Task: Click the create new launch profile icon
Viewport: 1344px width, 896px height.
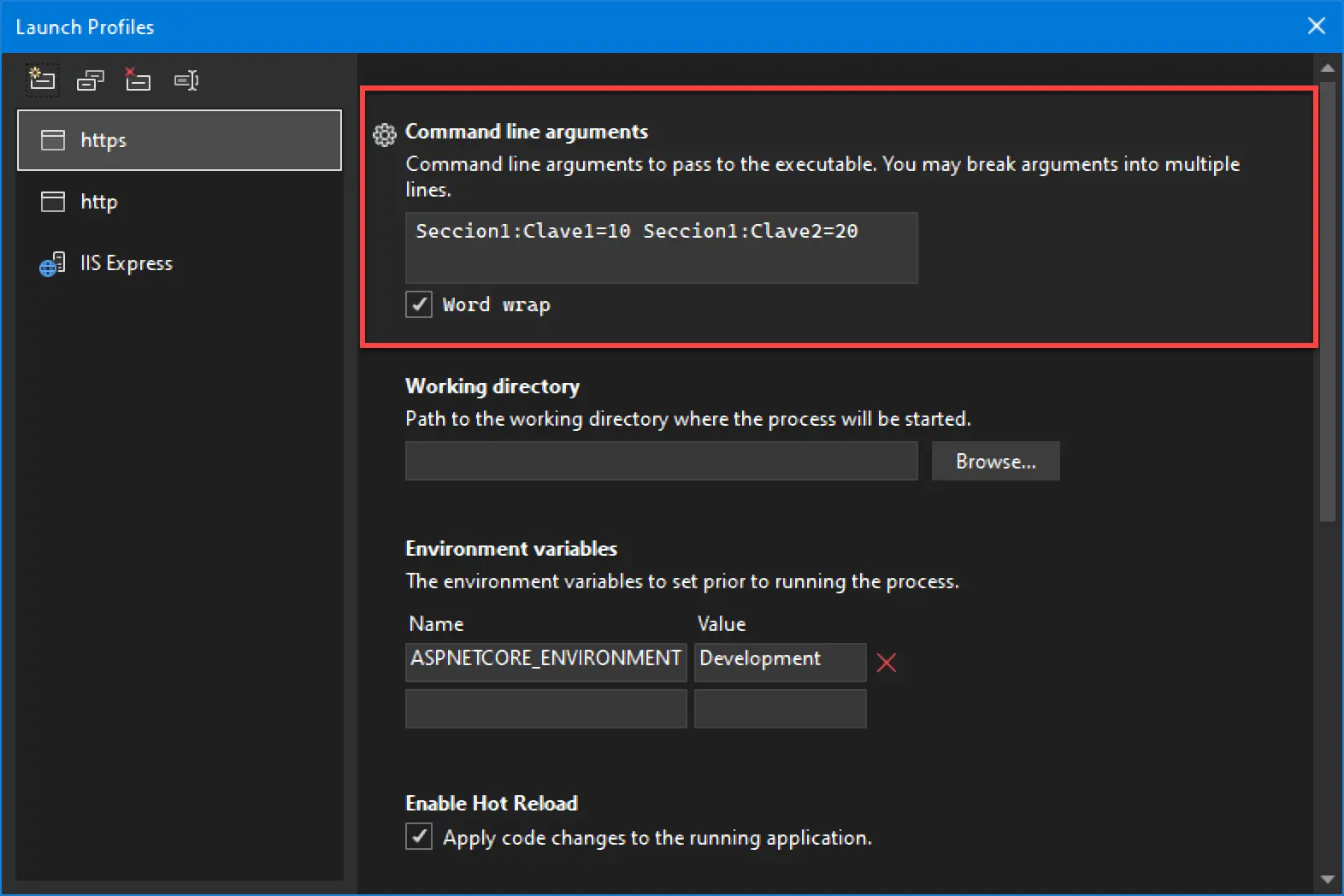Action: pos(42,80)
